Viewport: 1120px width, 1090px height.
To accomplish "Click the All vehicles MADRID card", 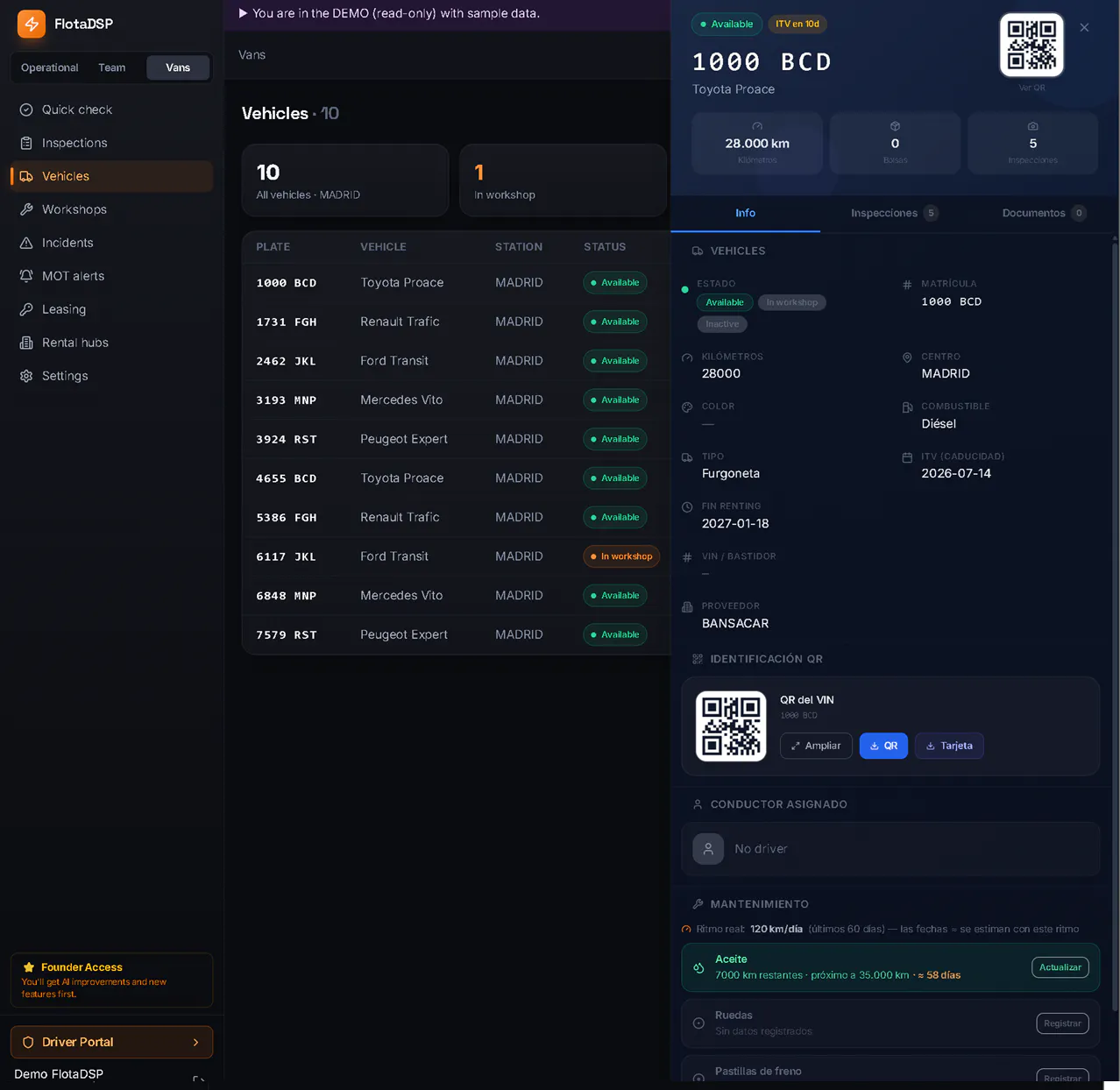I will (x=345, y=180).
